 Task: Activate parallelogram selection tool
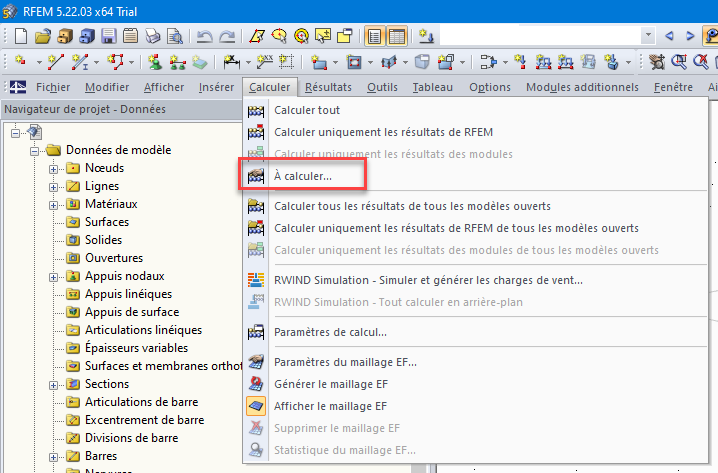(257, 36)
